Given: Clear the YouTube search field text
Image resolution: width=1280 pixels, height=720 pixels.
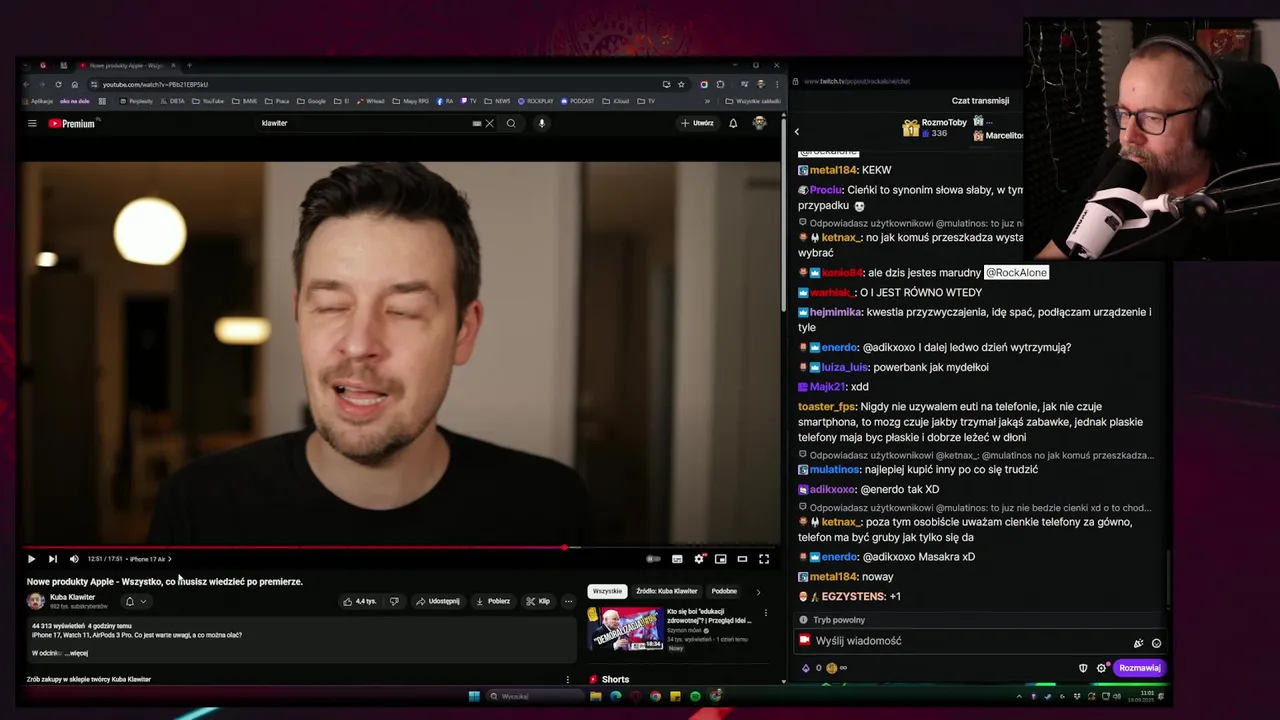Looking at the screenshot, I should 489,123.
